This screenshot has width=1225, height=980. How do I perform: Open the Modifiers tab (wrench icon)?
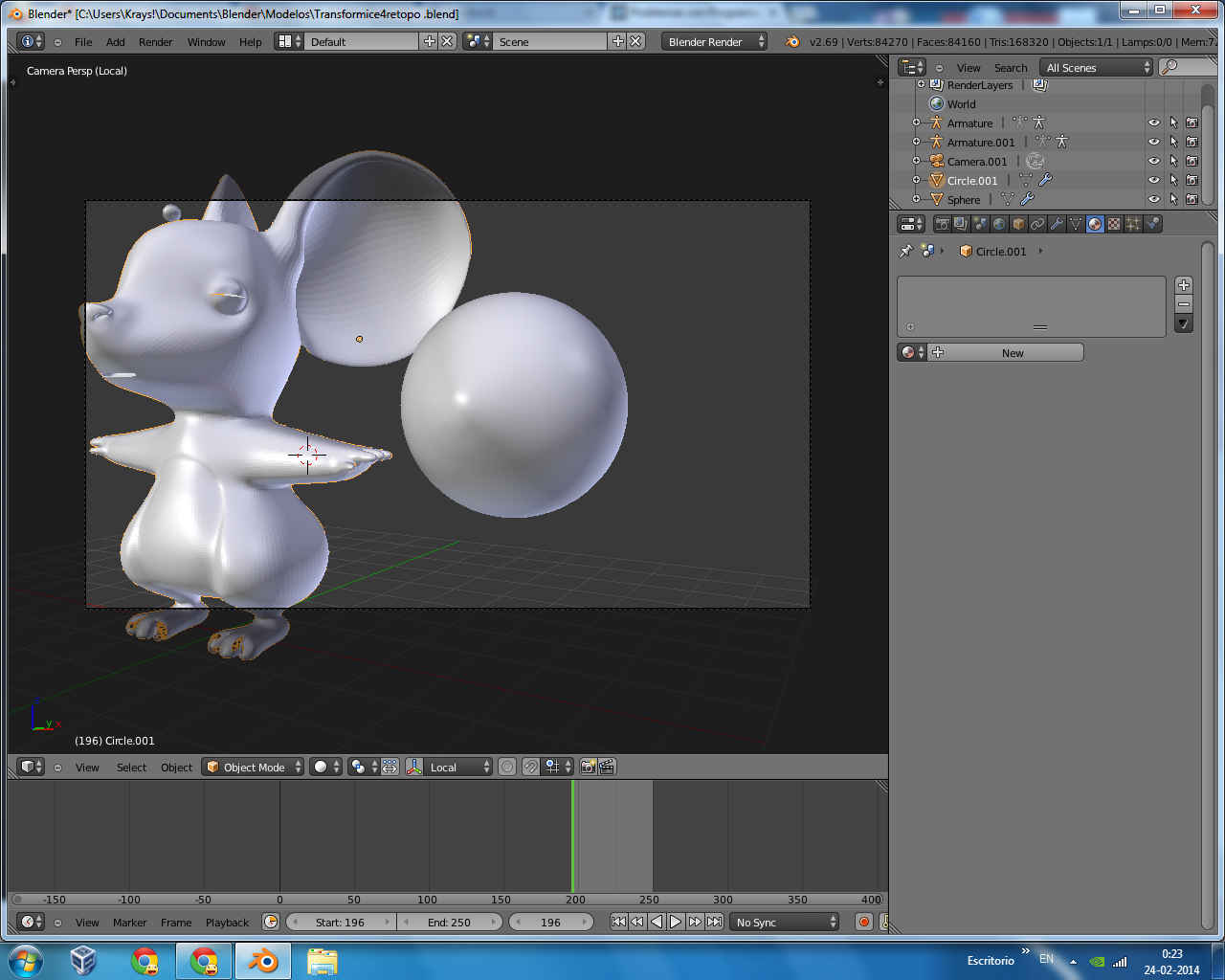tap(1057, 224)
